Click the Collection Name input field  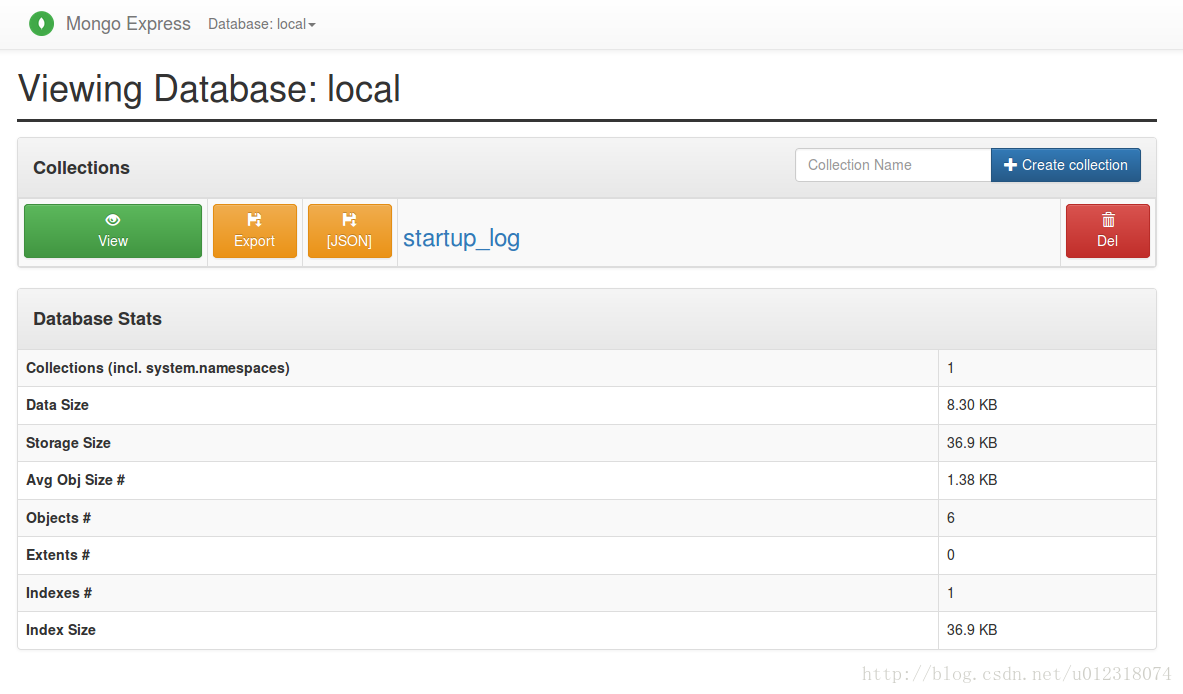pyautogui.click(x=893, y=164)
